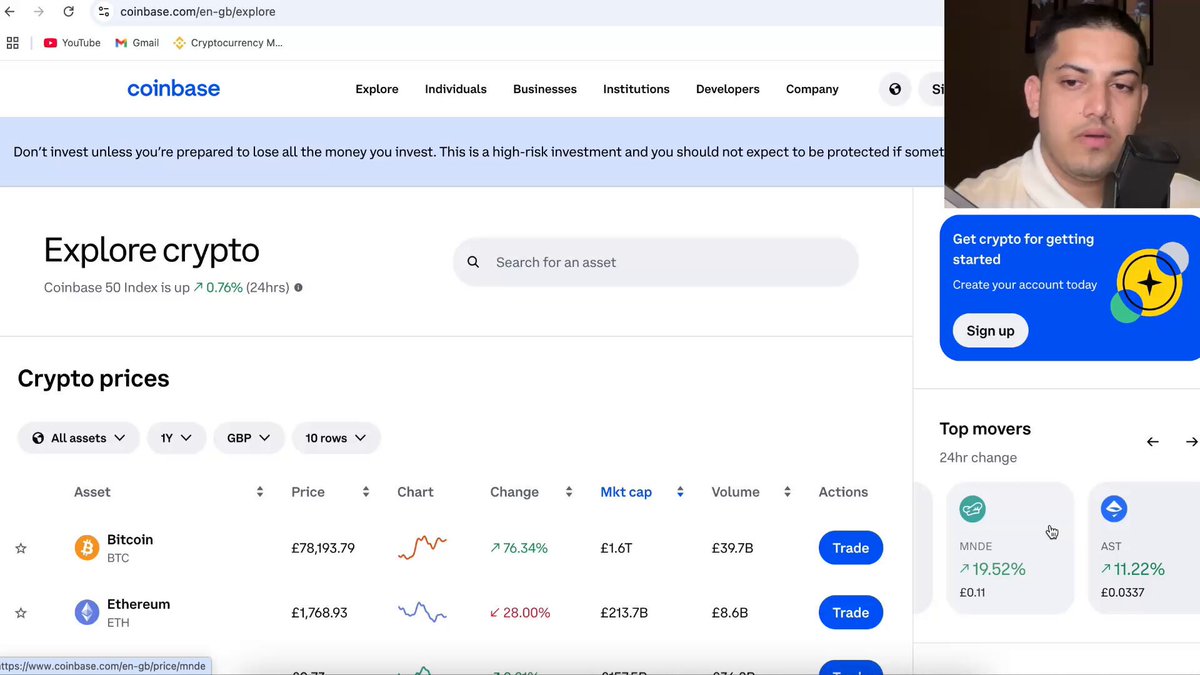Viewport: 1200px width, 675px height.
Task: Click Ethereum market cap £213.7B
Action: point(624,613)
